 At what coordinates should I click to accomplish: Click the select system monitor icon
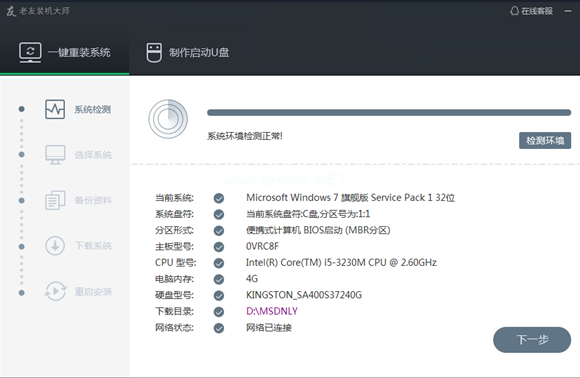point(55,155)
